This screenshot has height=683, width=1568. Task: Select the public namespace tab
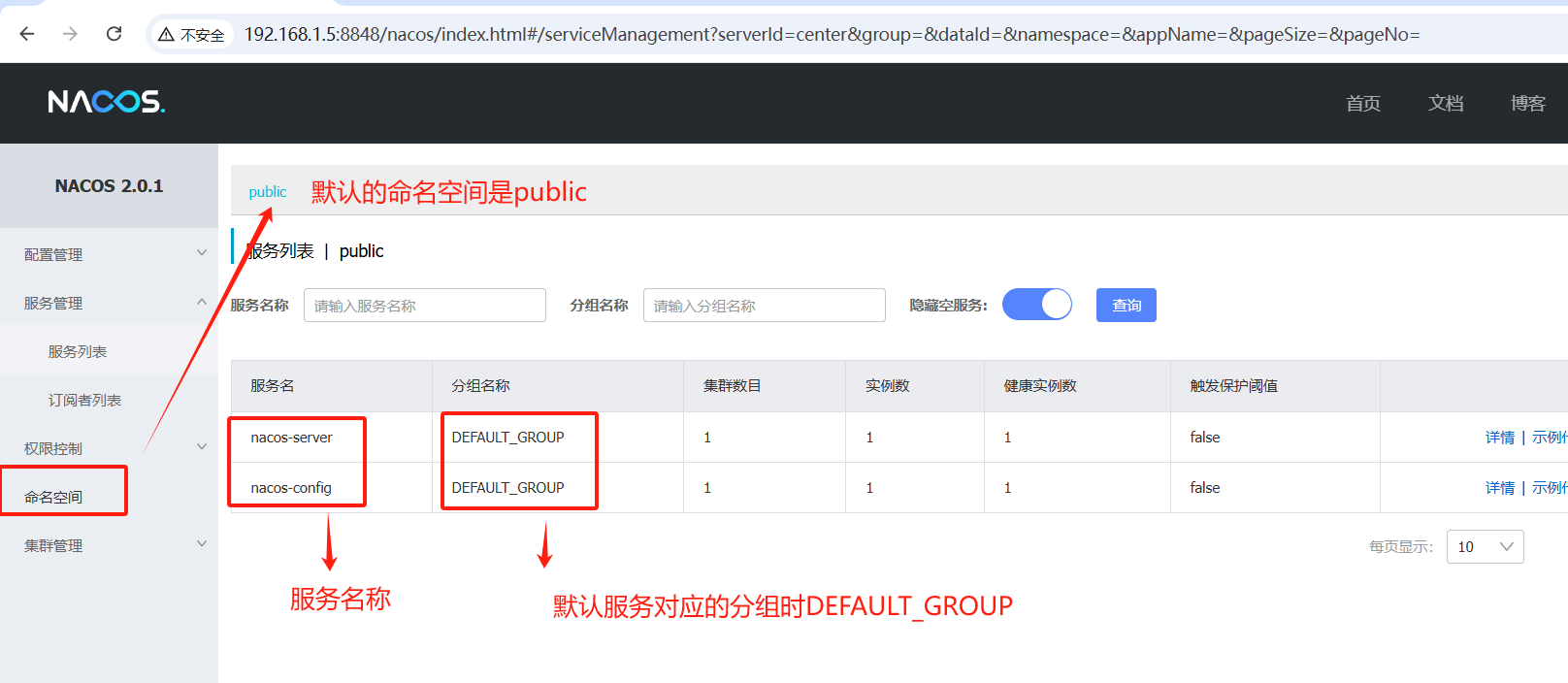(268, 192)
